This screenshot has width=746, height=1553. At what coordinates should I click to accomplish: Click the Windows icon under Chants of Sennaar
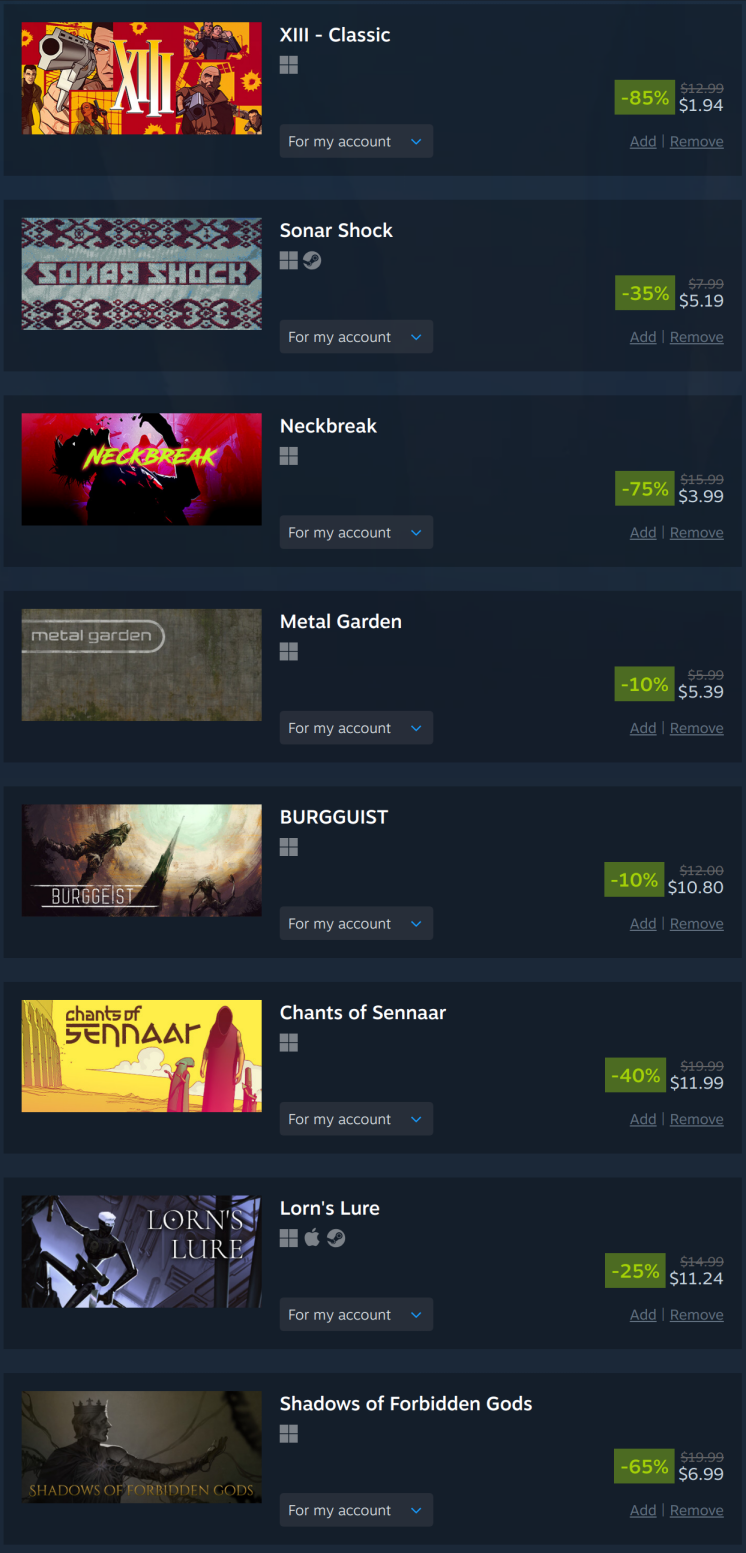(x=289, y=1043)
